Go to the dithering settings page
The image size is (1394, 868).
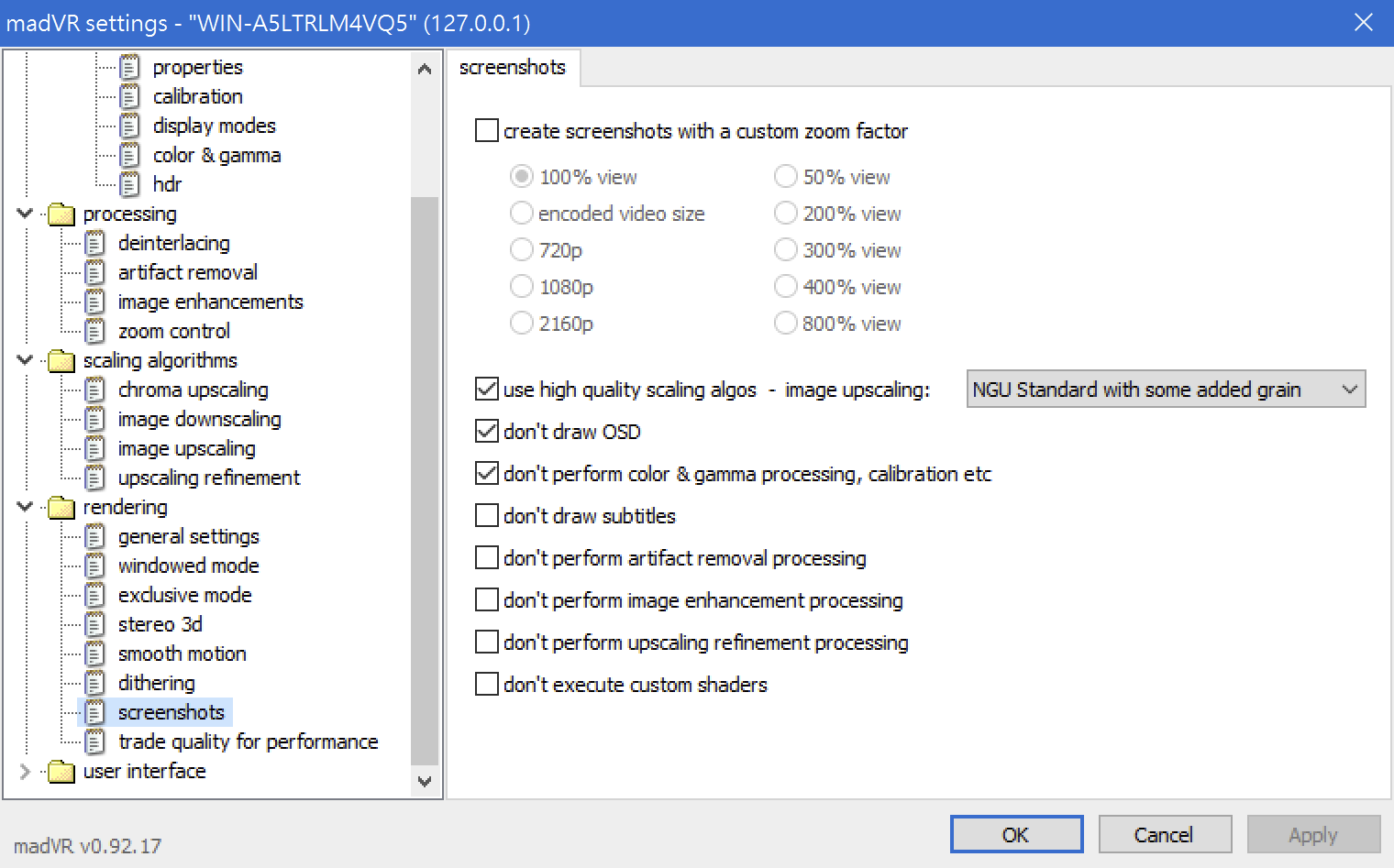[156, 683]
